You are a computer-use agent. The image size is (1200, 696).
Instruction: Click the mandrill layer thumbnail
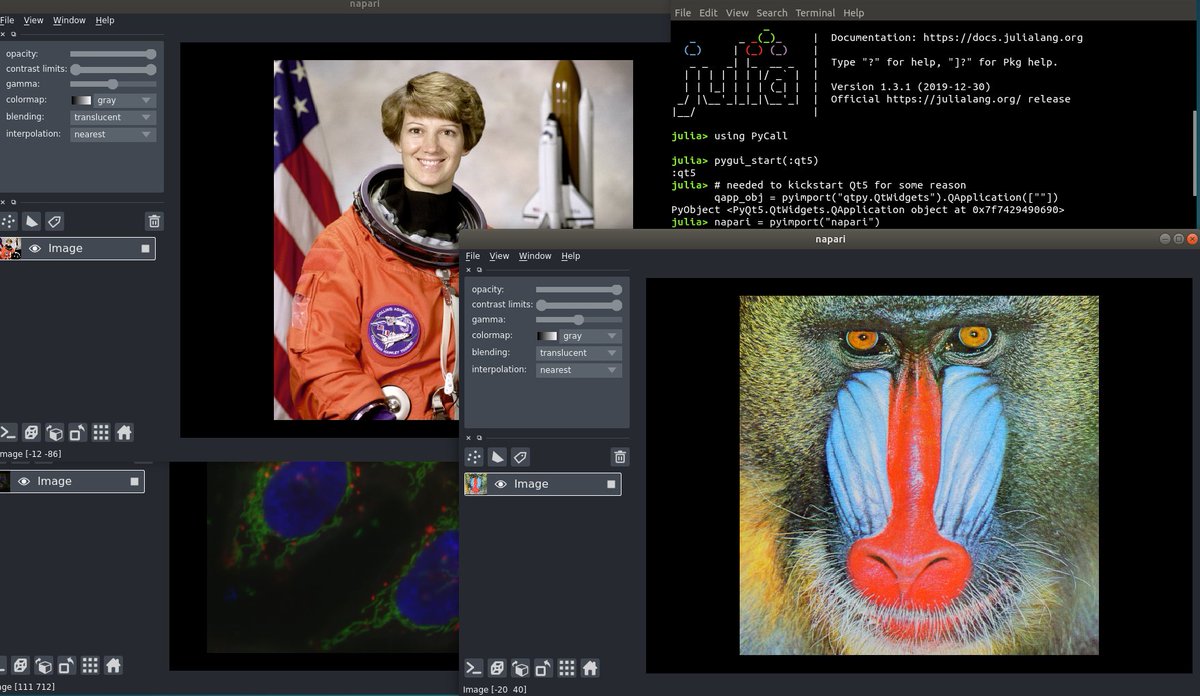(476, 484)
